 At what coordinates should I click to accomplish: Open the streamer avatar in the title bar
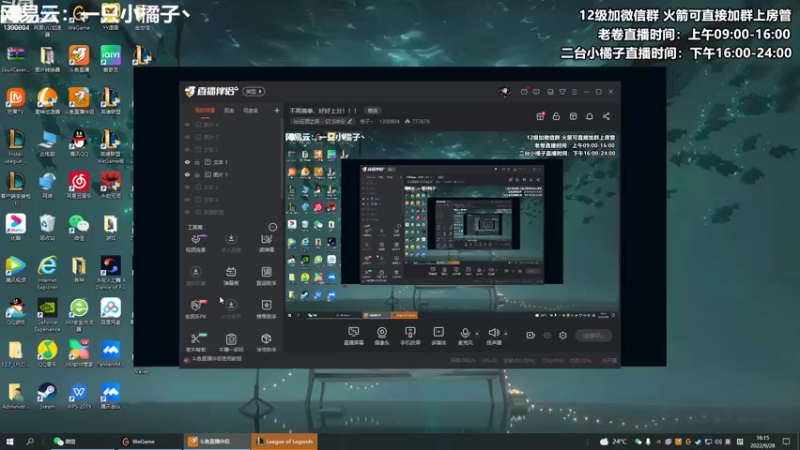click(x=504, y=92)
